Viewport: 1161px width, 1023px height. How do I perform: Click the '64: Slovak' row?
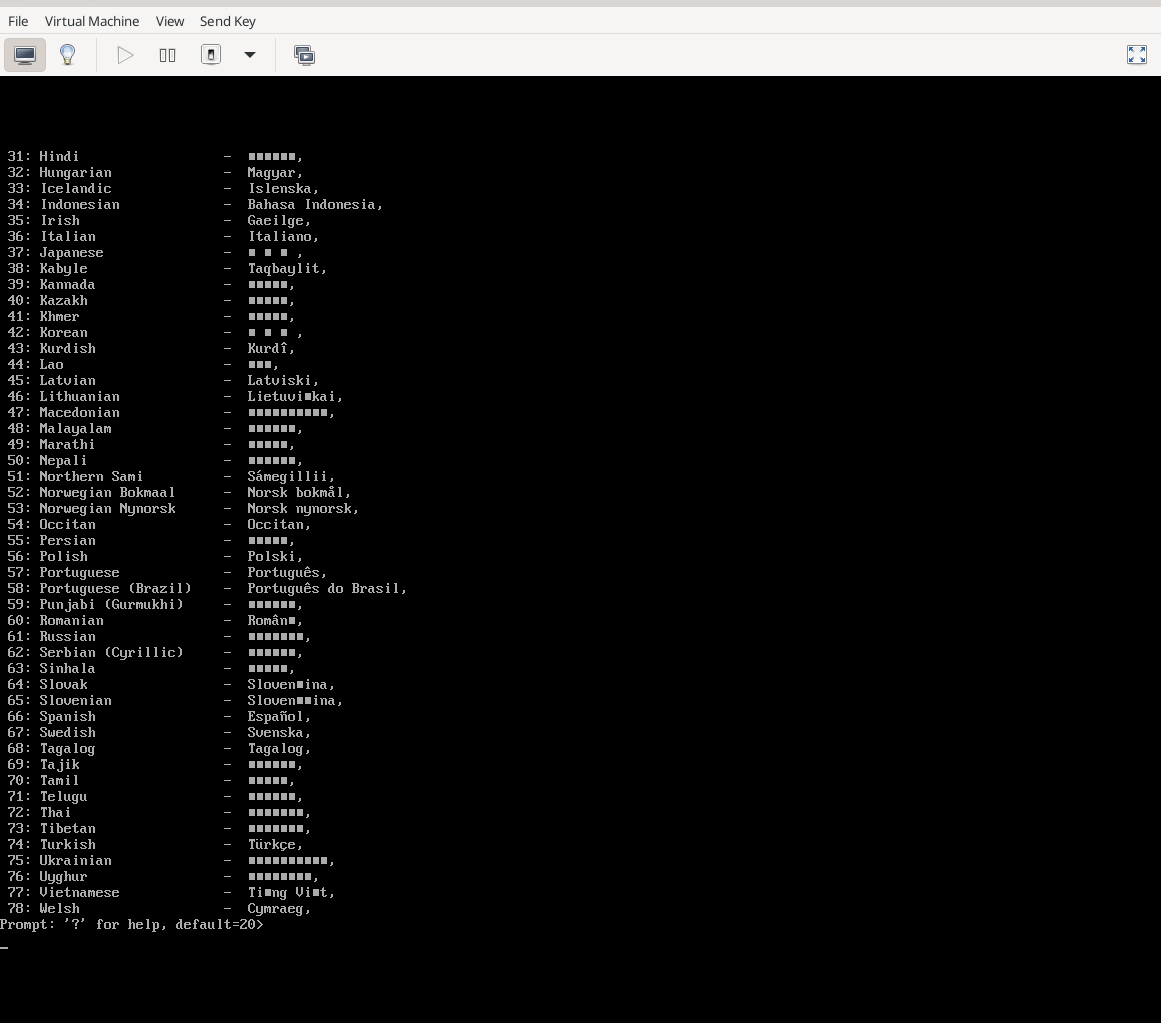click(x=171, y=685)
